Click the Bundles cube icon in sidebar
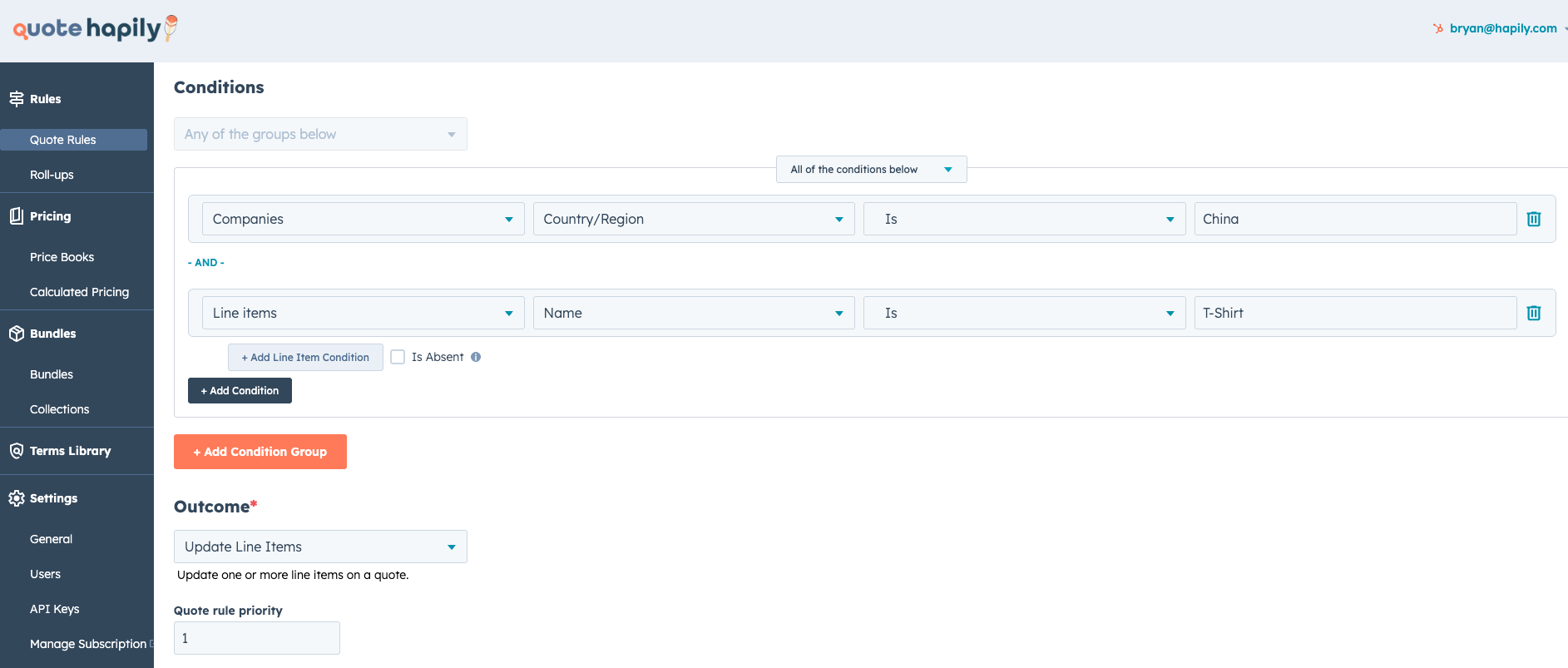 [x=17, y=334]
